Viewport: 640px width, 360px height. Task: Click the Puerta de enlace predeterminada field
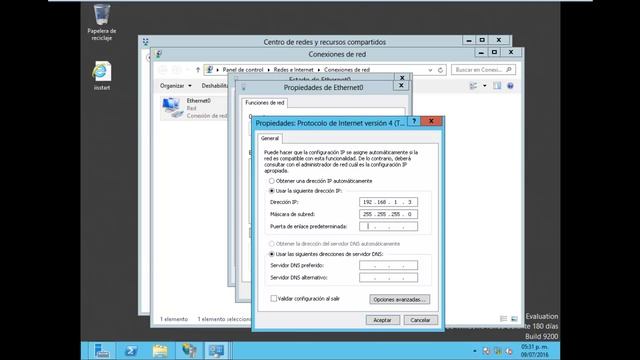(x=388, y=227)
